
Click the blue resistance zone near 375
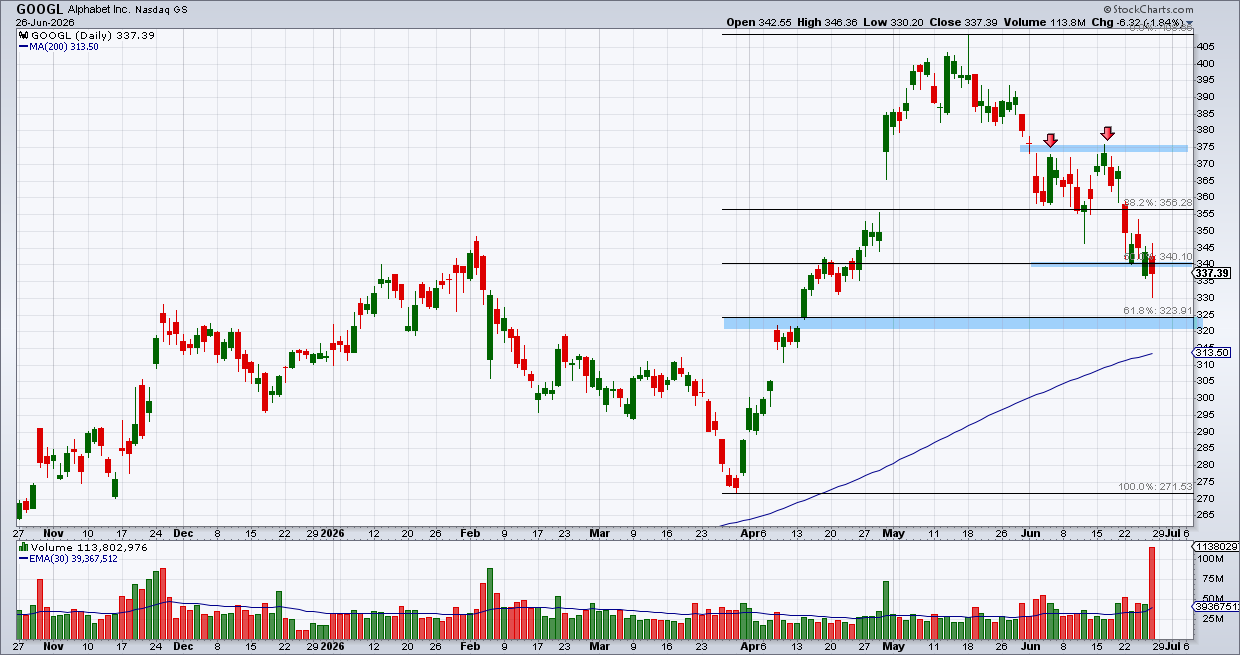1104,149
